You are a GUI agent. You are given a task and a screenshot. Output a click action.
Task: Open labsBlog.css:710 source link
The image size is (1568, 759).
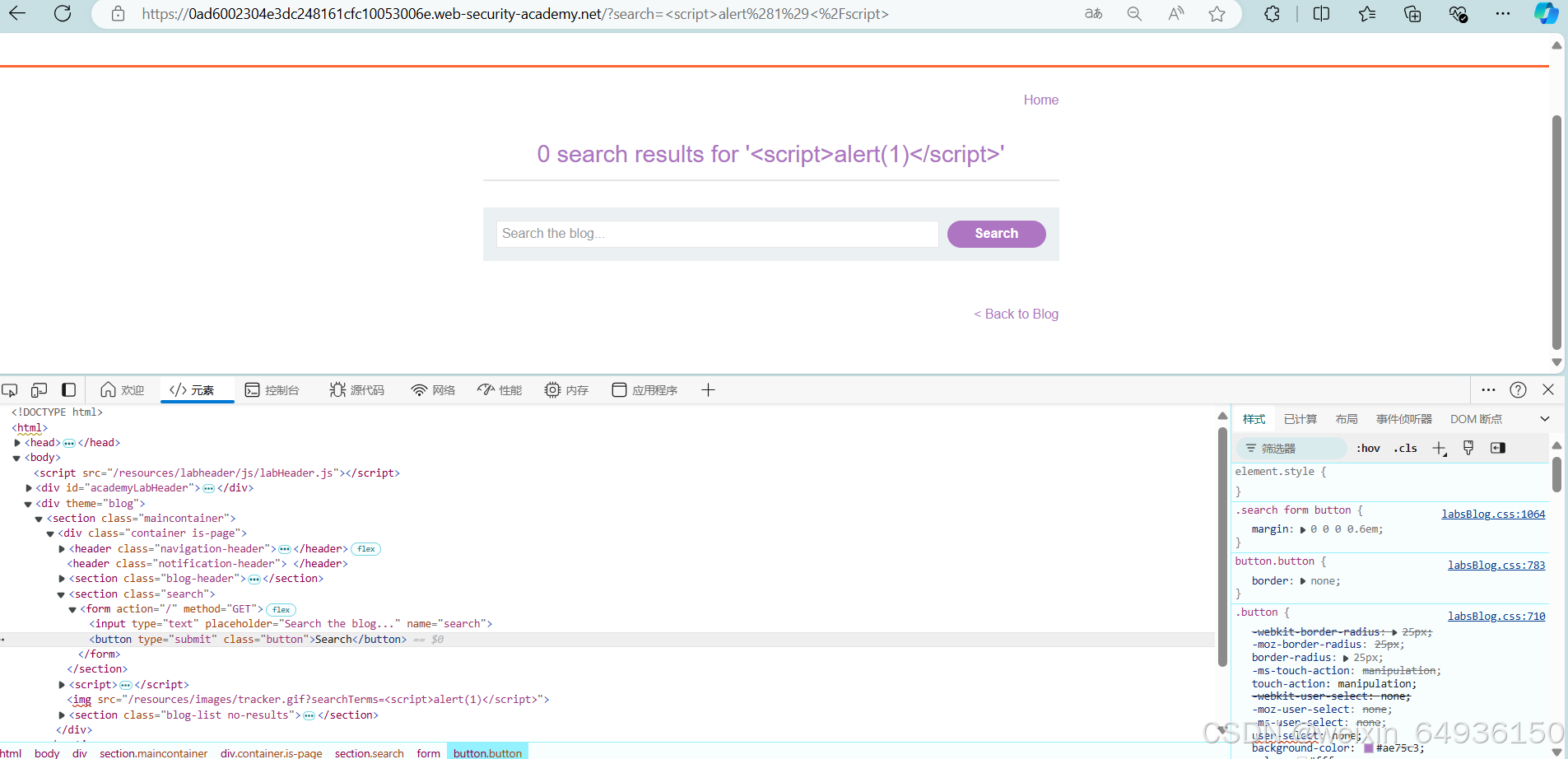click(x=1496, y=617)
